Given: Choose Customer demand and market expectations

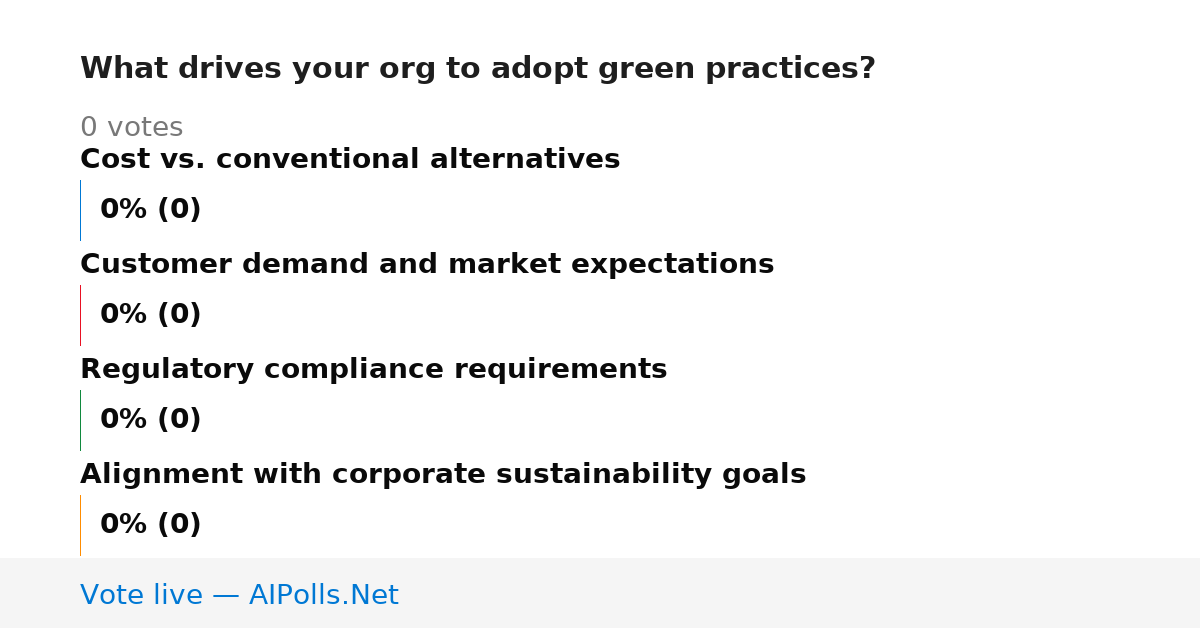Looking at the screenshot, I should (427, 265).
